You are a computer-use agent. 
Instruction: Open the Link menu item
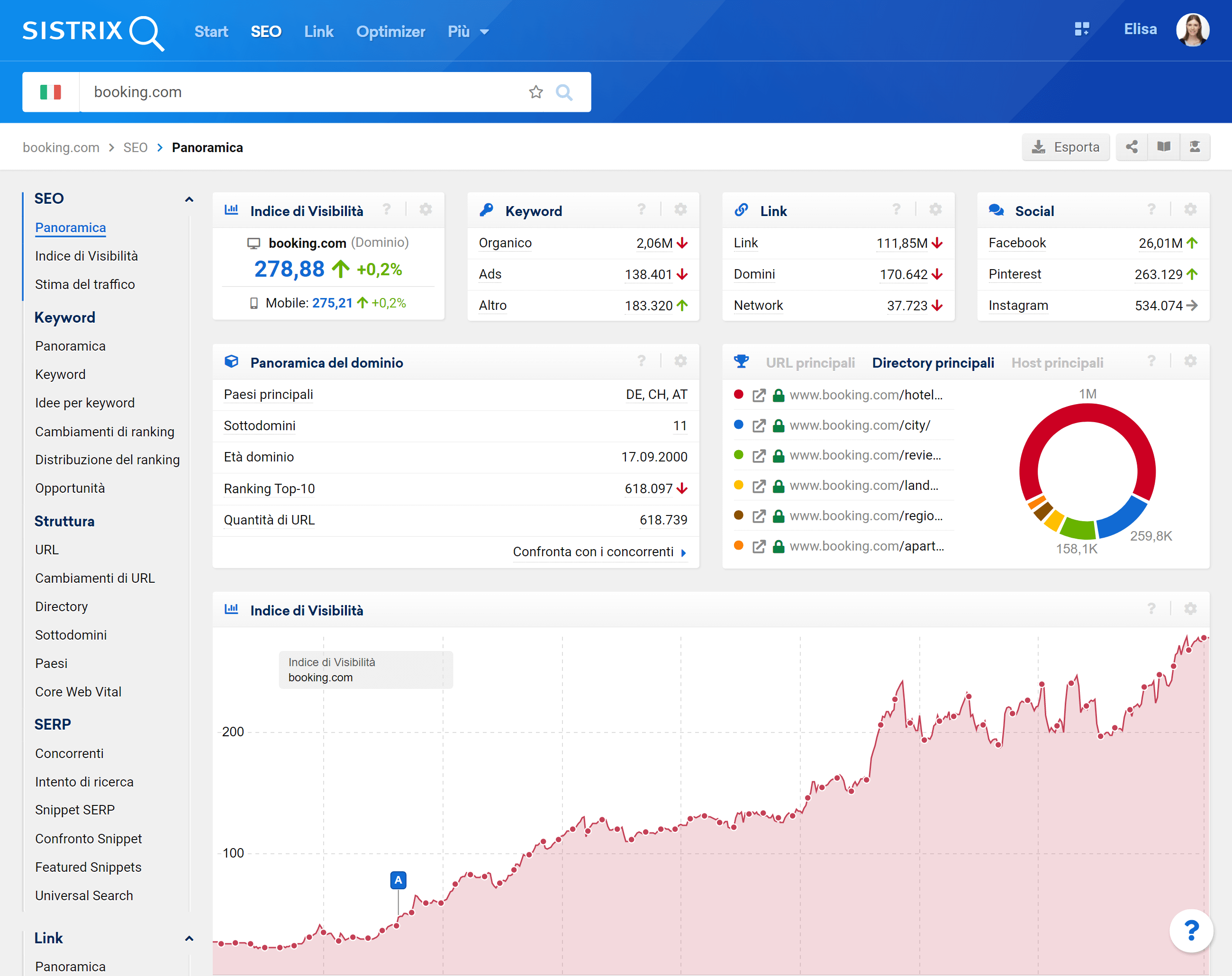point(319,31)
